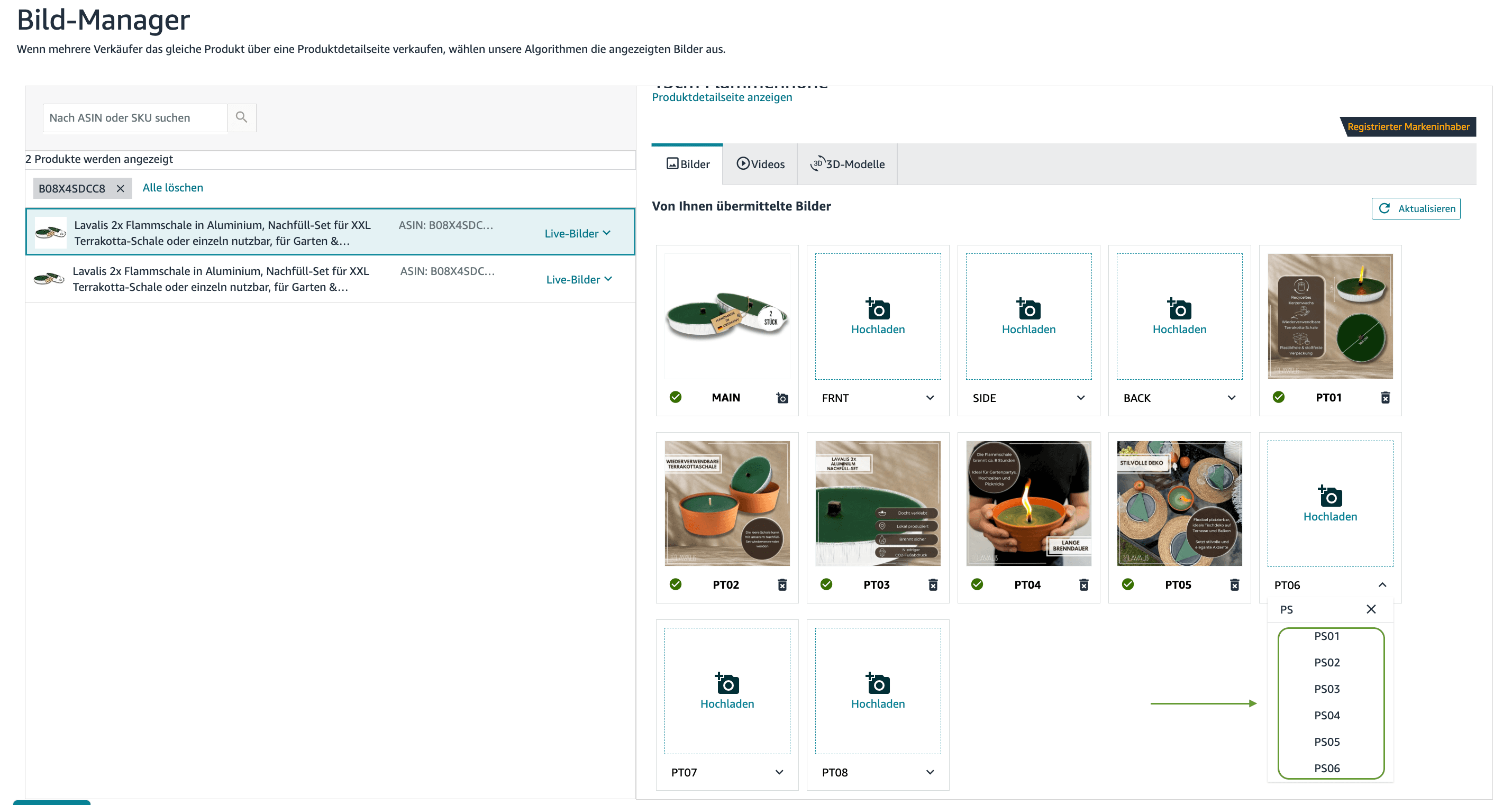The height and width of the screenshot is (805, 1512).
Task: Open the PT02 terracotta bowl thumbnail
Action: coord(727,504)
